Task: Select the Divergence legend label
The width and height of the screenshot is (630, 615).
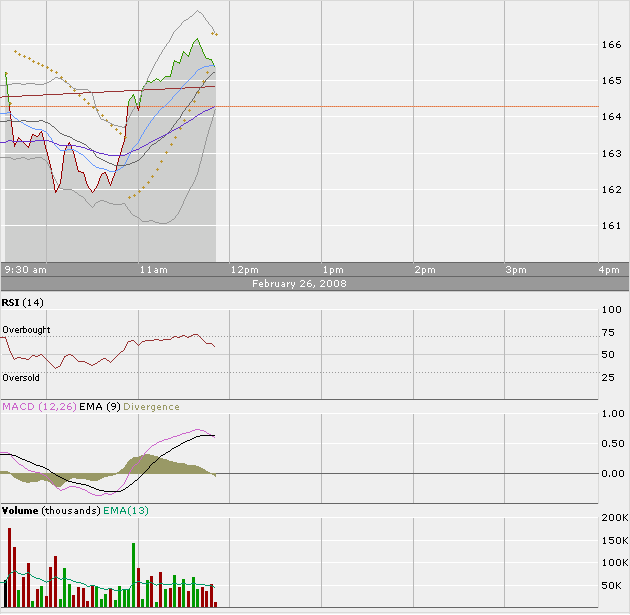Action: [x=152, y=407]
